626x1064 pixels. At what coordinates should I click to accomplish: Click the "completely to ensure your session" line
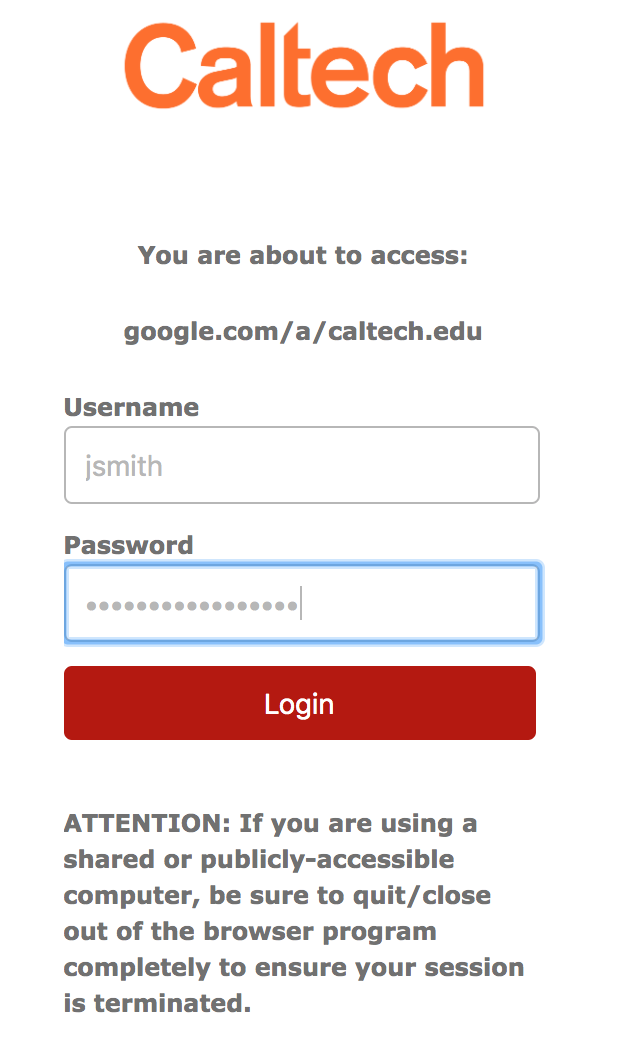[293, 967]
